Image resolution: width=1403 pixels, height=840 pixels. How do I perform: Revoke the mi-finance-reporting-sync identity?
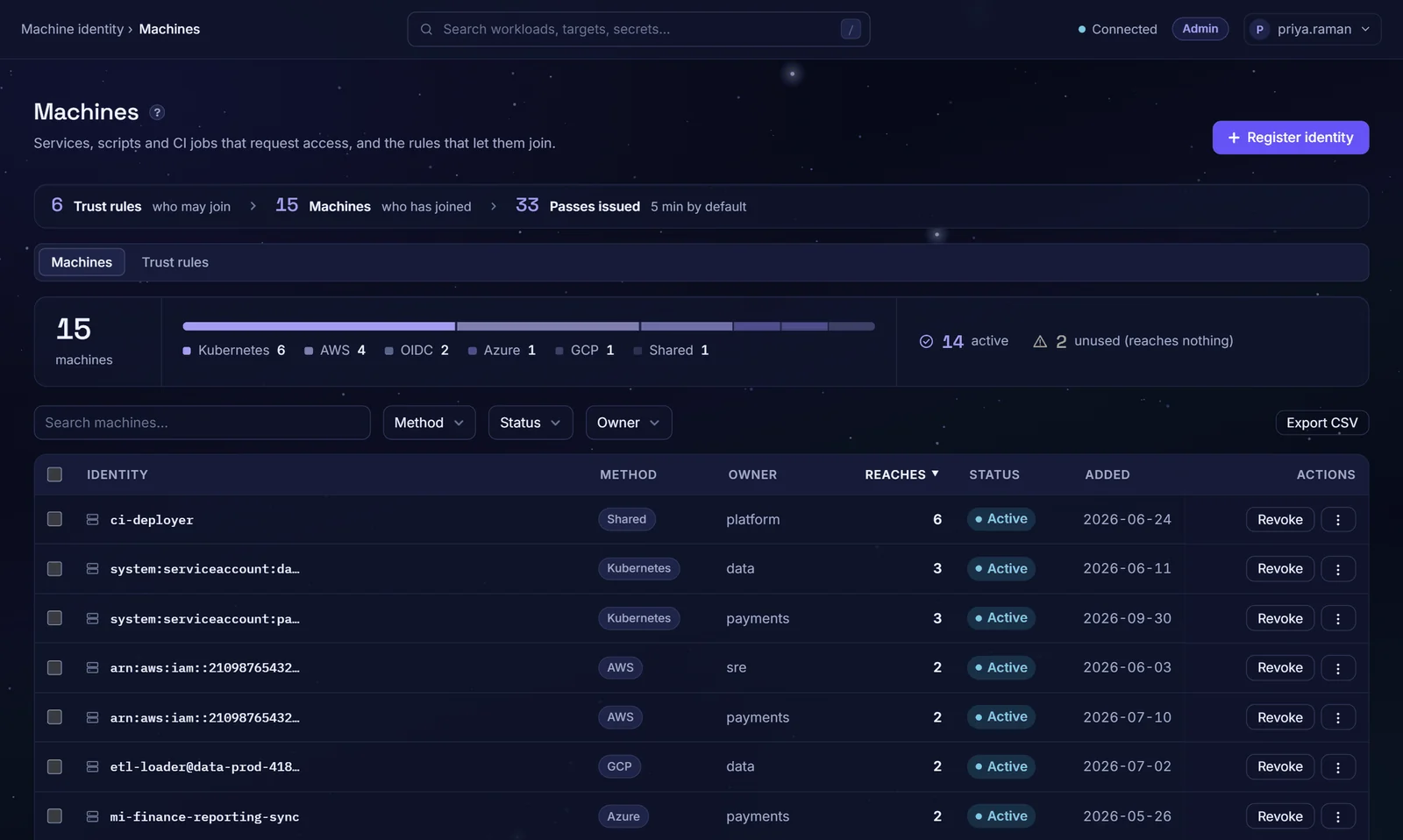(1279, 816)
